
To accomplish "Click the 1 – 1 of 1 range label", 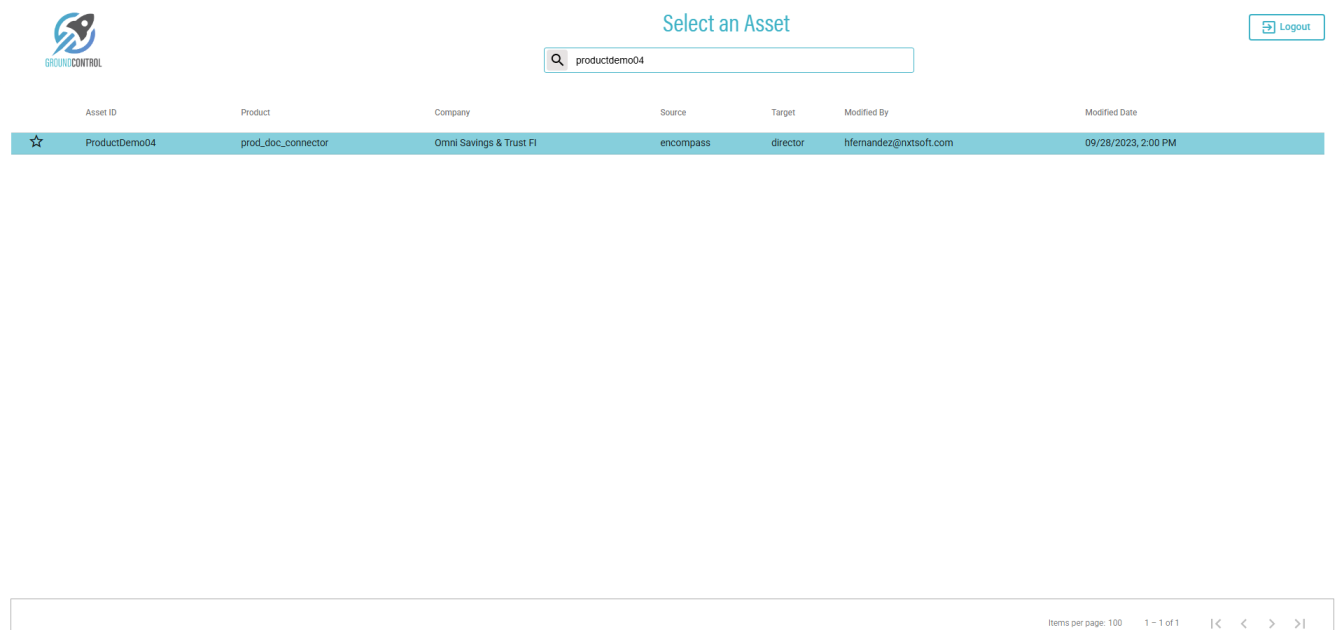I will pos(1162,623).
